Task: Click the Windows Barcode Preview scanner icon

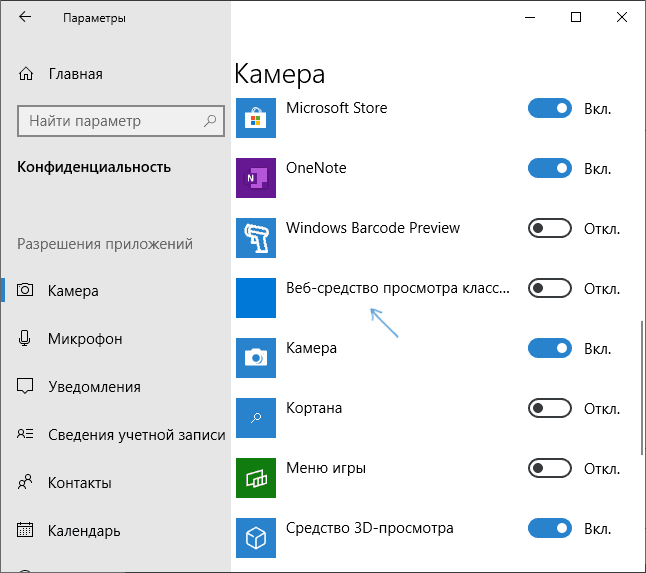Action: tap(256, 238)
